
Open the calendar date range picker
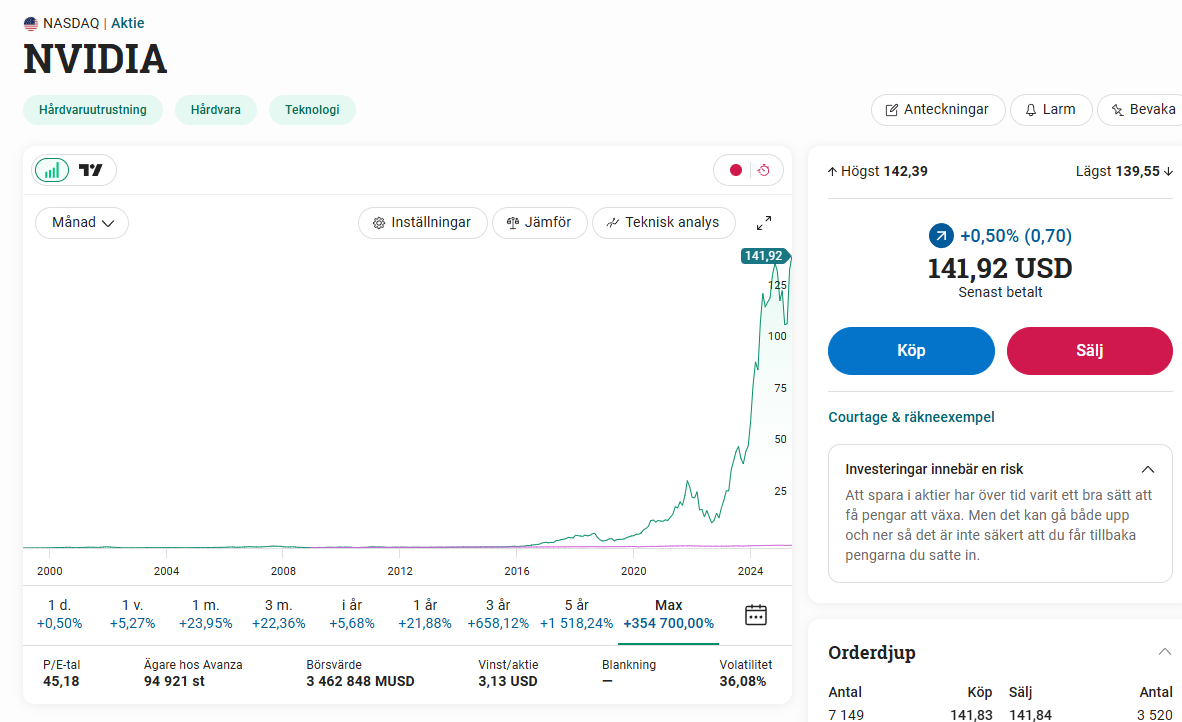755,615
